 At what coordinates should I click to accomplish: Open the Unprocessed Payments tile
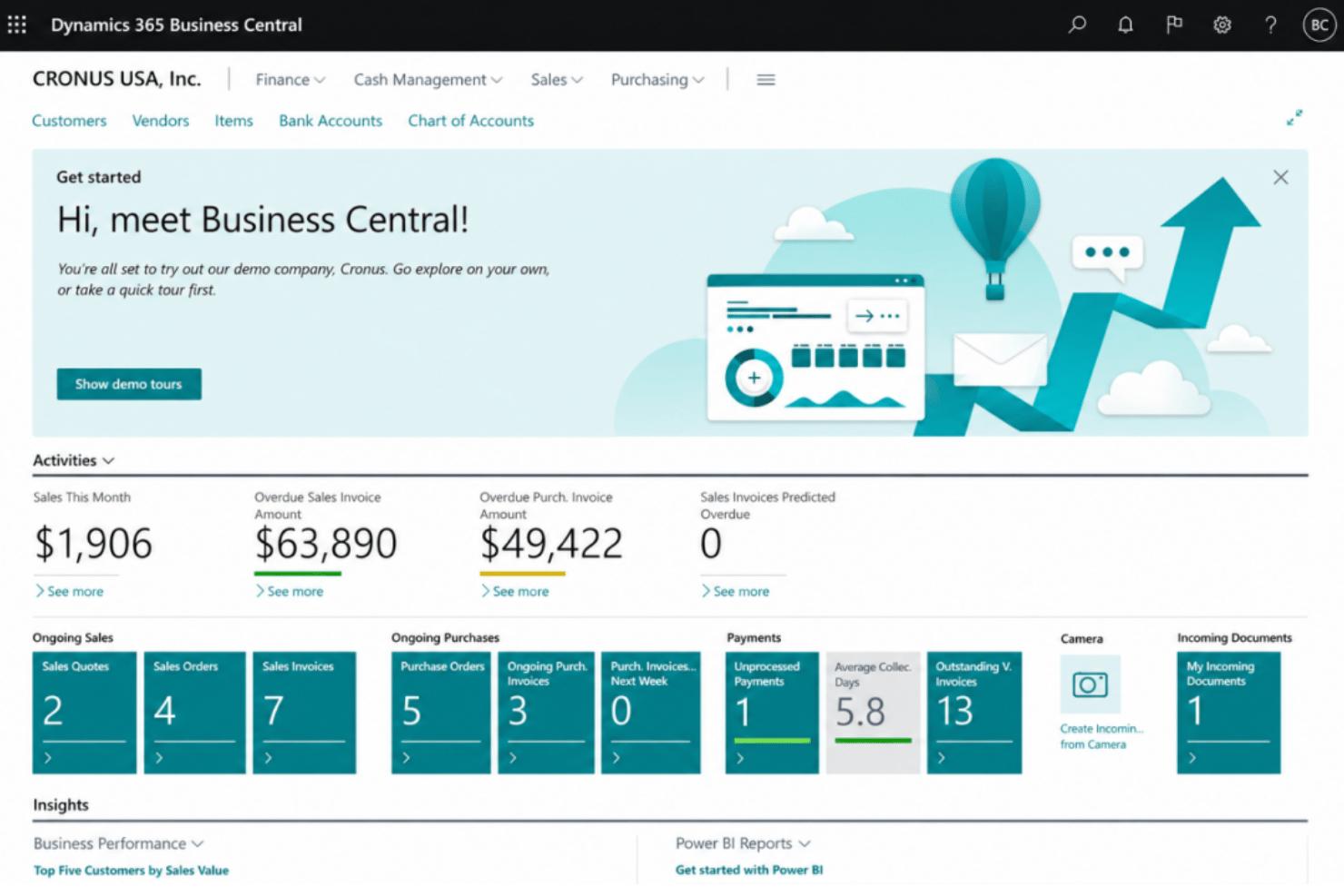[x=772, y=713]
